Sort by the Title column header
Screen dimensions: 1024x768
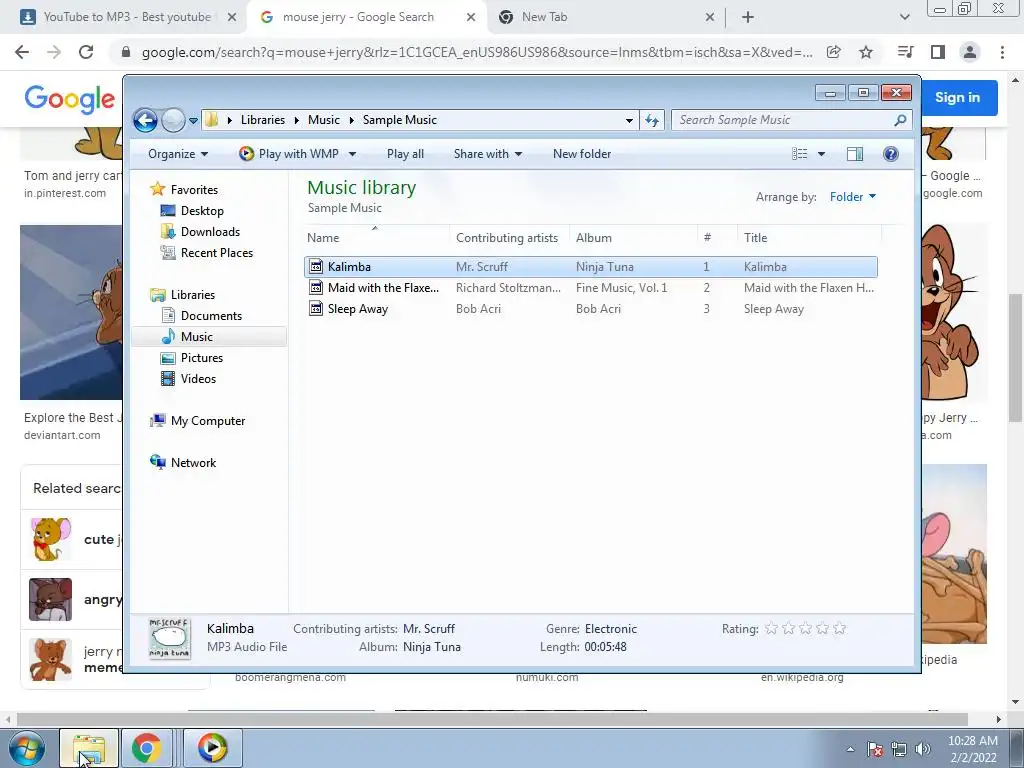point(809,238)
